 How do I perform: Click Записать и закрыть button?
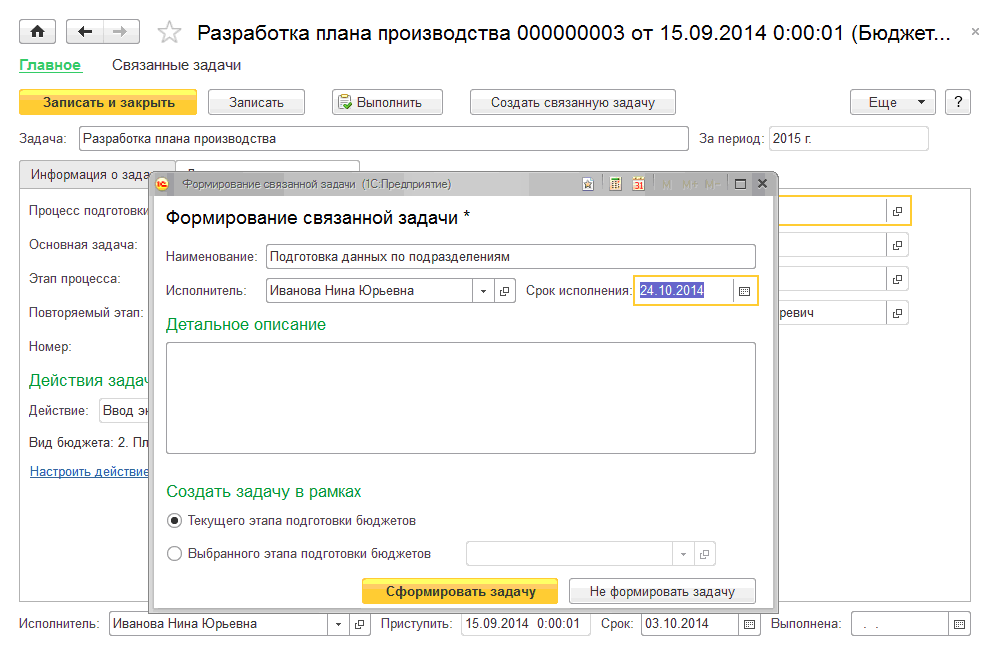(108, 102)
